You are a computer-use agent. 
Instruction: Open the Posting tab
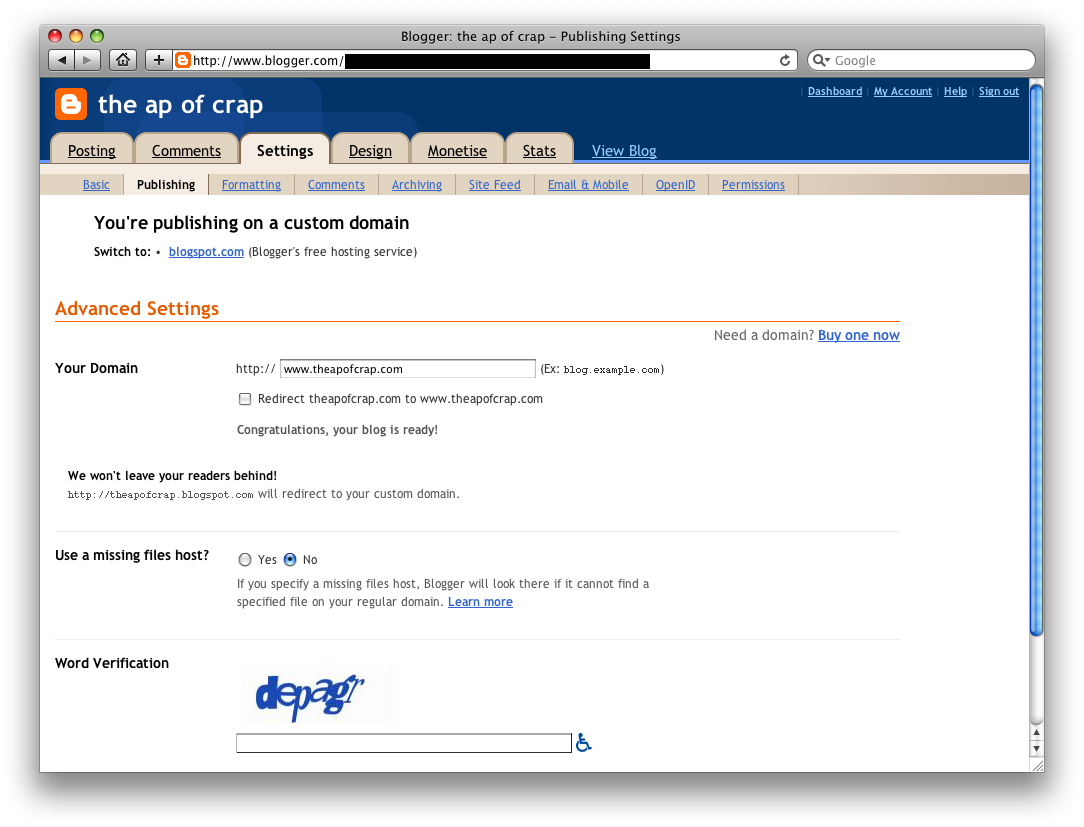click(92, 150)
